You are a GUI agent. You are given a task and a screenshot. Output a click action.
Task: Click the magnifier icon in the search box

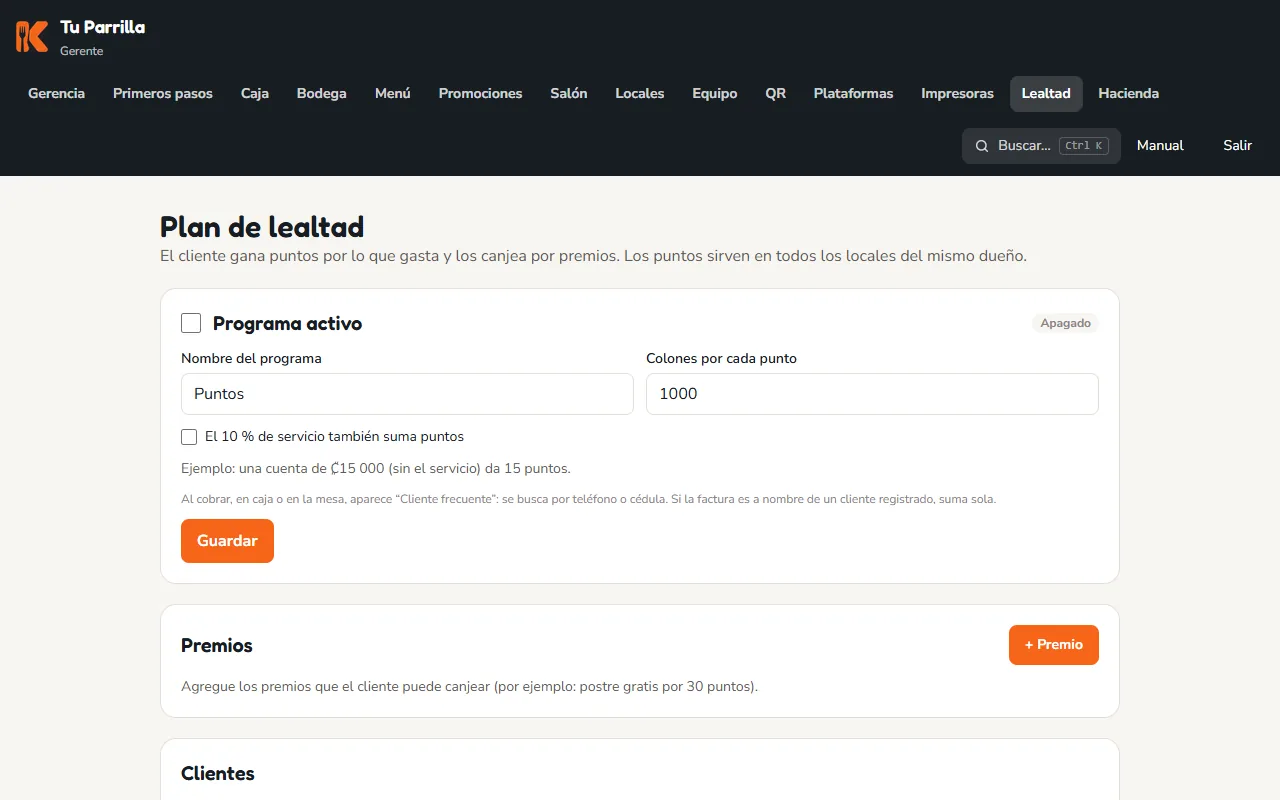pyautogui.click(x=982, y=146)
